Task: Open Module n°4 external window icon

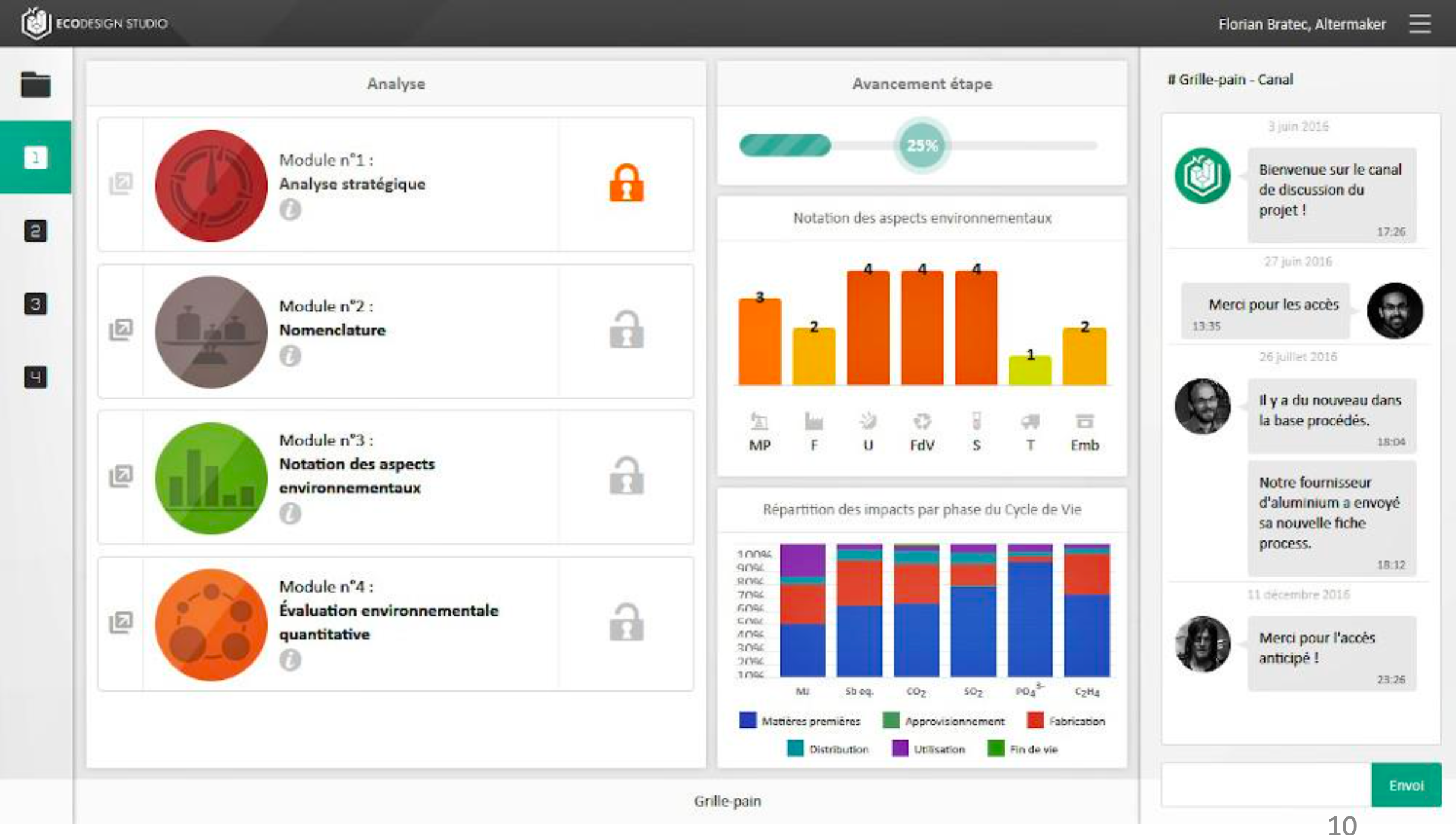Action: pos(121,622)
